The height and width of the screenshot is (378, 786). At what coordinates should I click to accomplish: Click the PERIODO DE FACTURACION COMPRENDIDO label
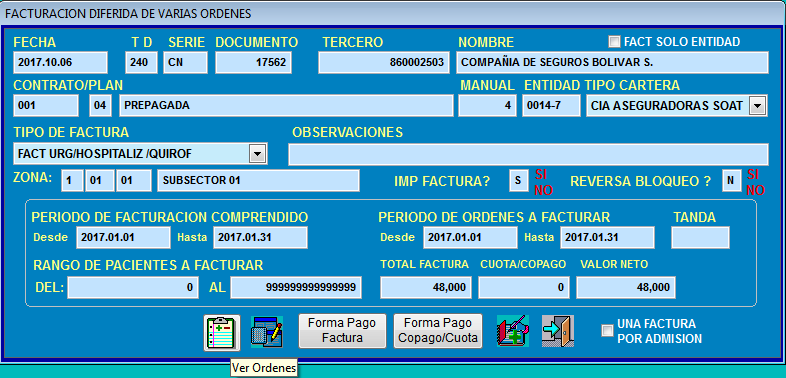[170, 217]
